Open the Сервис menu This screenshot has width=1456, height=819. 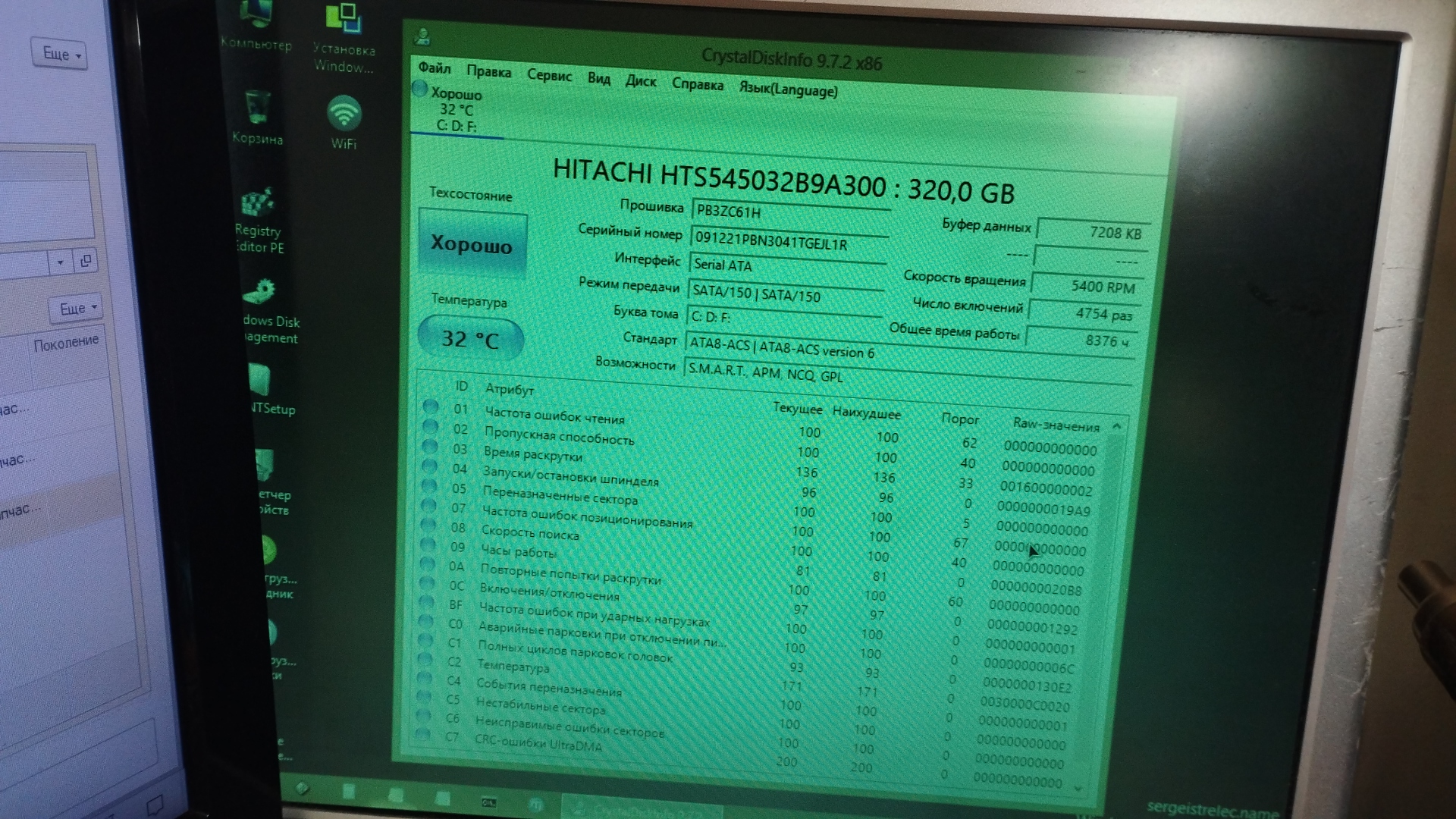549,76
